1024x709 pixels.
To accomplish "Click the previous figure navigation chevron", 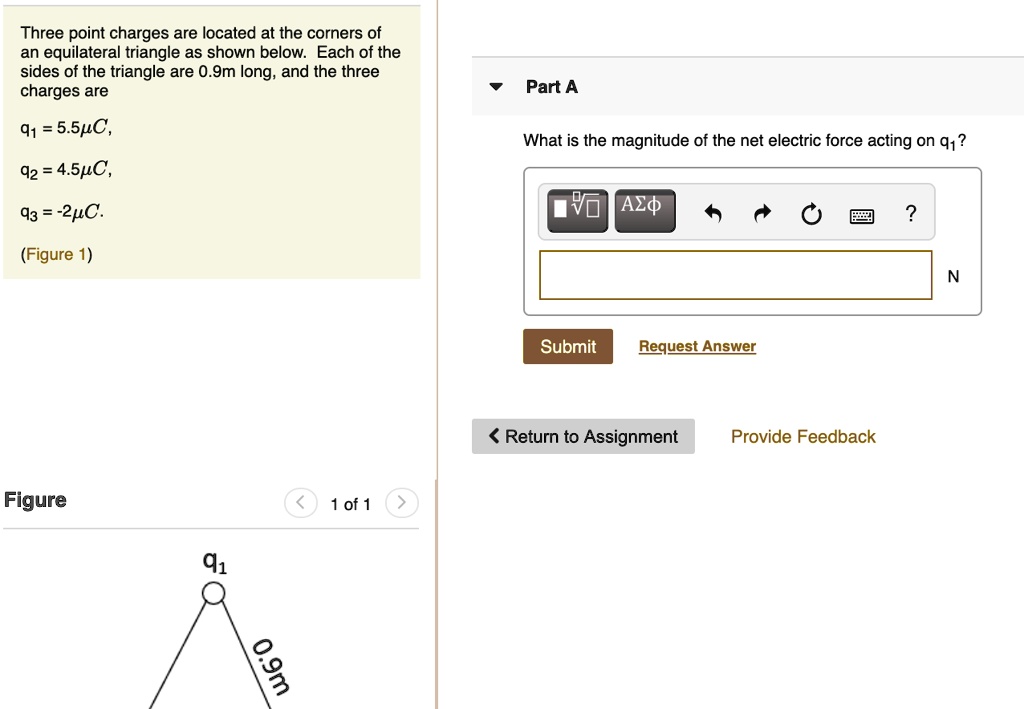I will click(x=300, y=503).
